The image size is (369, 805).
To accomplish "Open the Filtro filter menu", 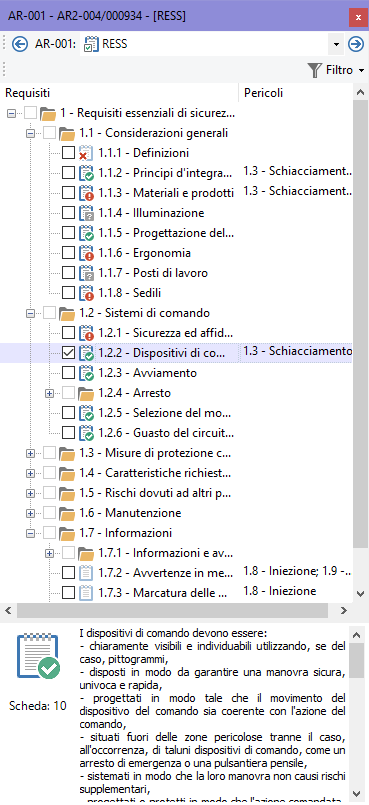I will (337, 70).
